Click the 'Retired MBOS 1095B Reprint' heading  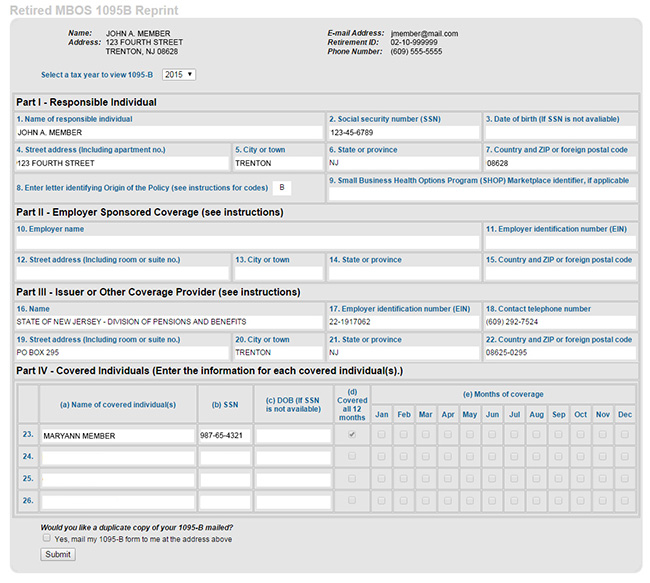click(x=94, y=10)
